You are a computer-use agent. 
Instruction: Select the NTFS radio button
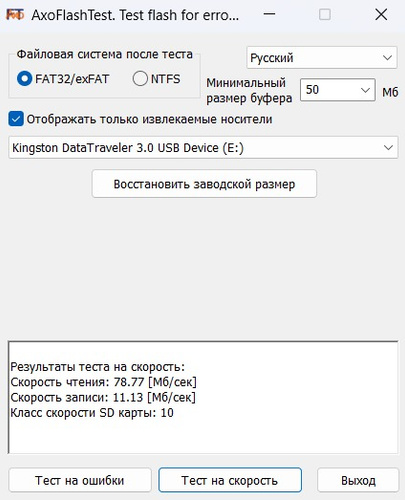140,79
